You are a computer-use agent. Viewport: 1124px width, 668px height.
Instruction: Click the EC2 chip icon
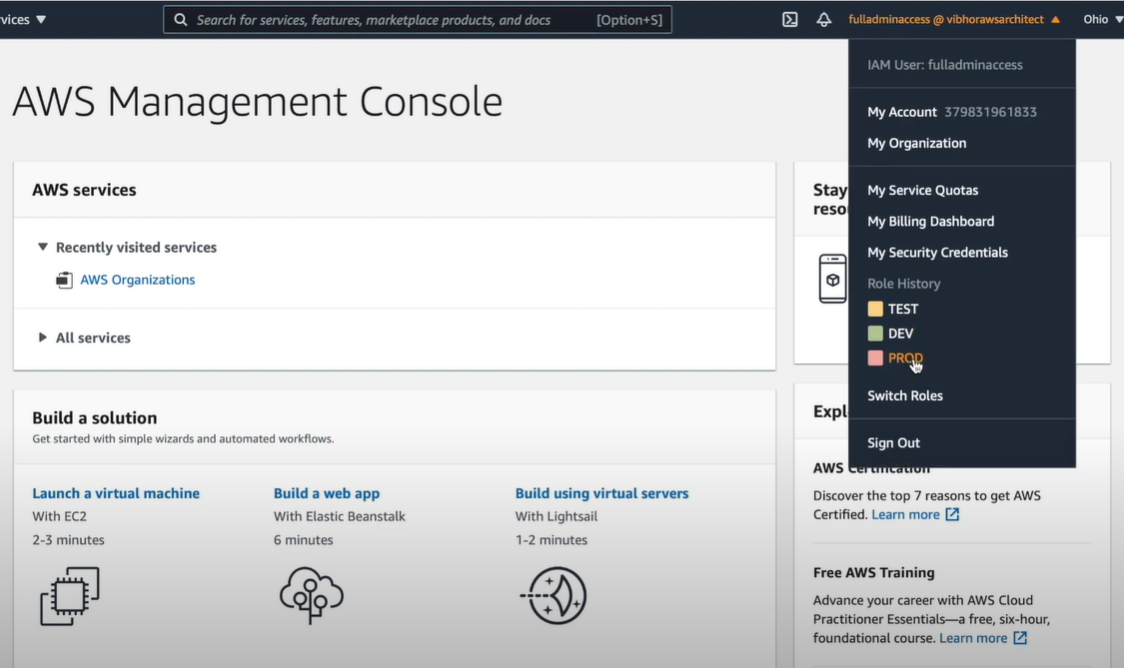(x=70, y=596)
